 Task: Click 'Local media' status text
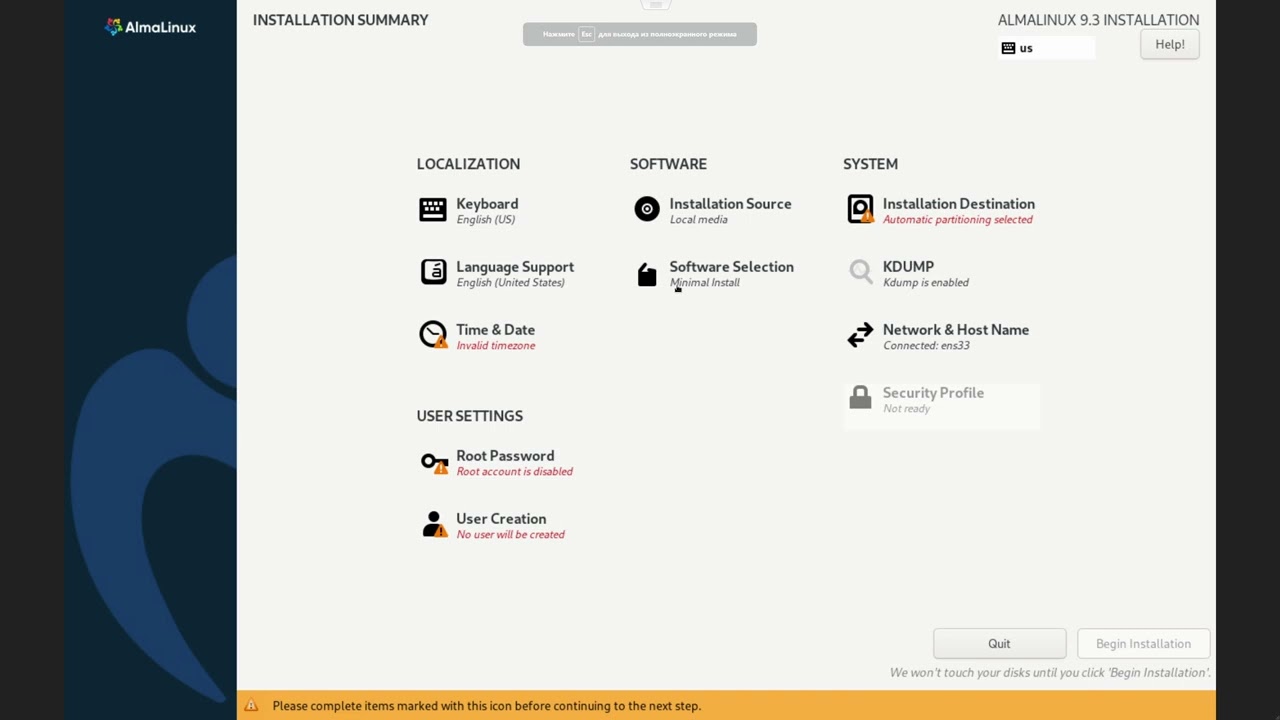(x=698, y=220)
